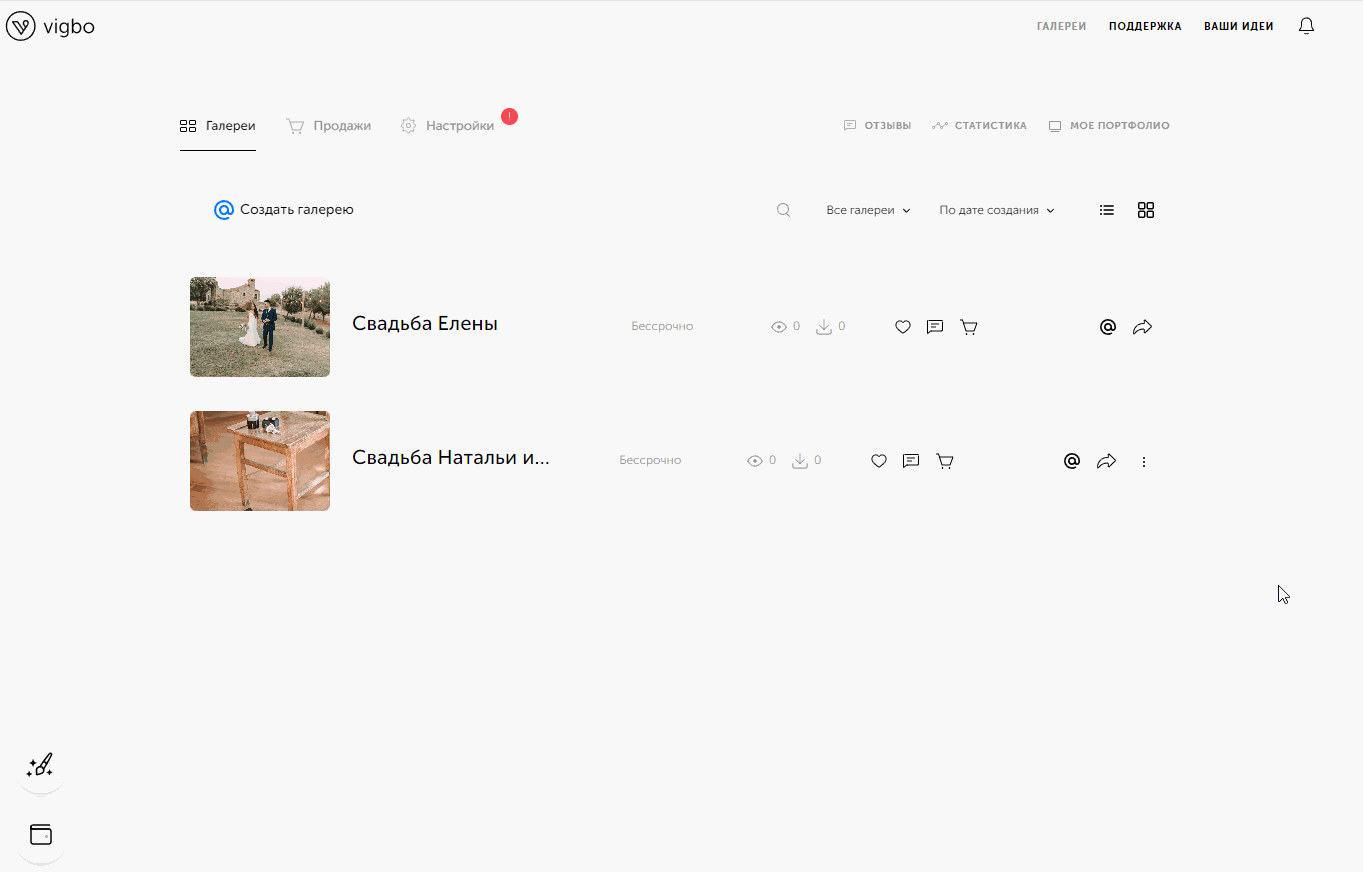Expand the Все галереи filter dropdown
The height and width of the screenshot is (872, 1363).
coord(868,210)
